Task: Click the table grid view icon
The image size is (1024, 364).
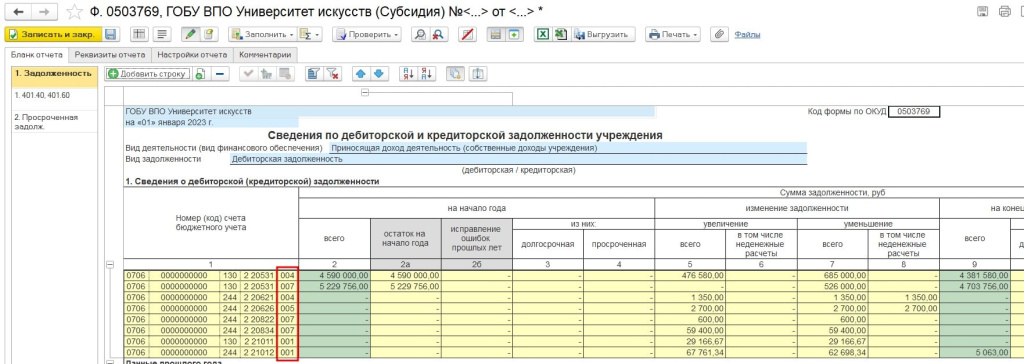Action: pos(139,35)
